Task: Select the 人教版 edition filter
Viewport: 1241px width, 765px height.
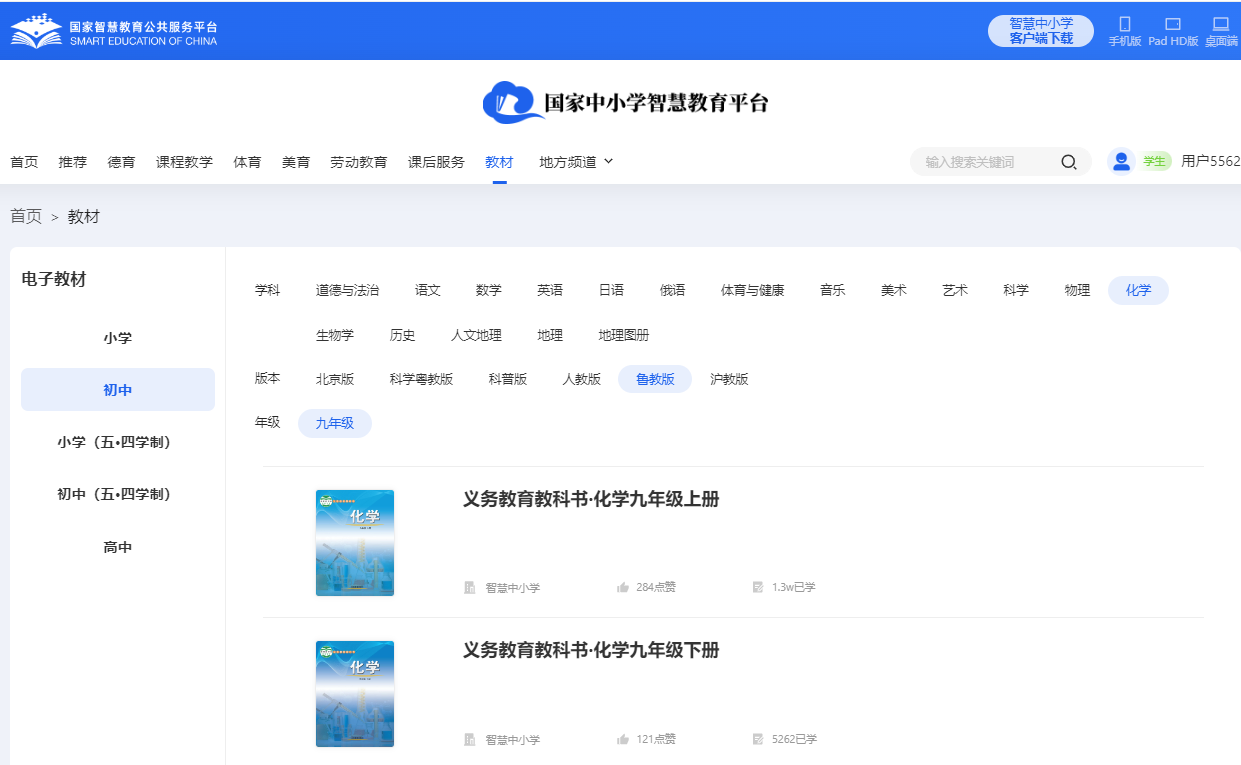Action: (581, 379)
